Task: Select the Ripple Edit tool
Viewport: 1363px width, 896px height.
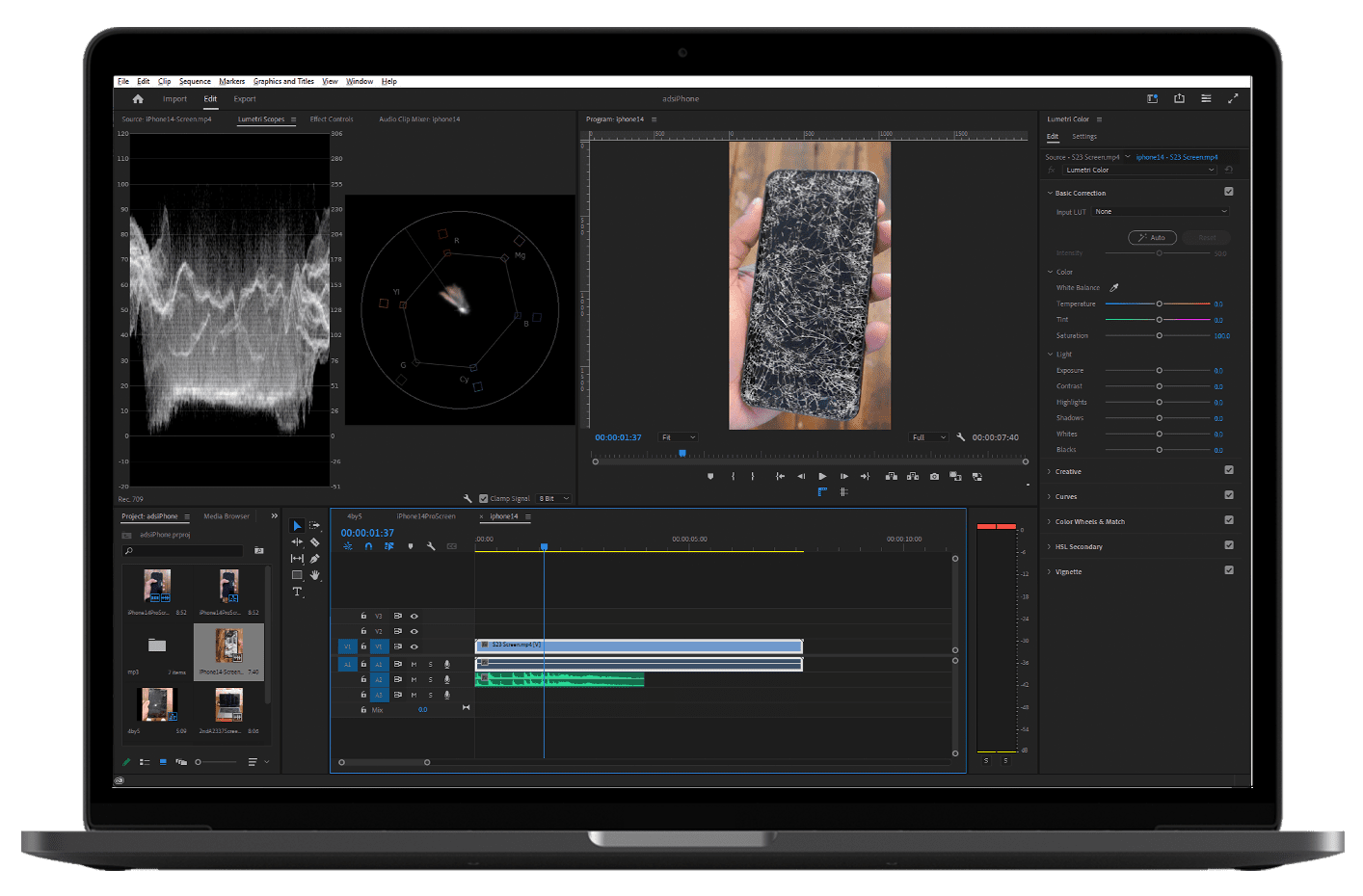Action: tap(297, 542)
